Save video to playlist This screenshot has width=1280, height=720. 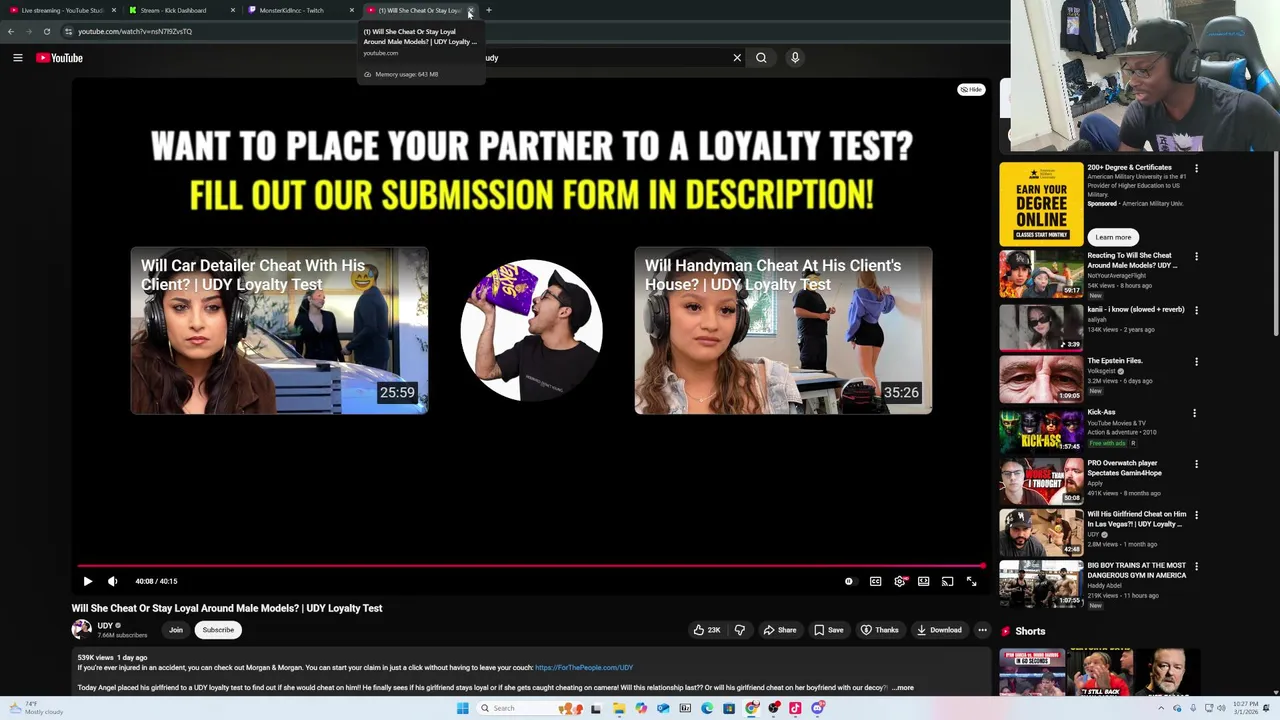pyautogui.click(x=828, y=630)
